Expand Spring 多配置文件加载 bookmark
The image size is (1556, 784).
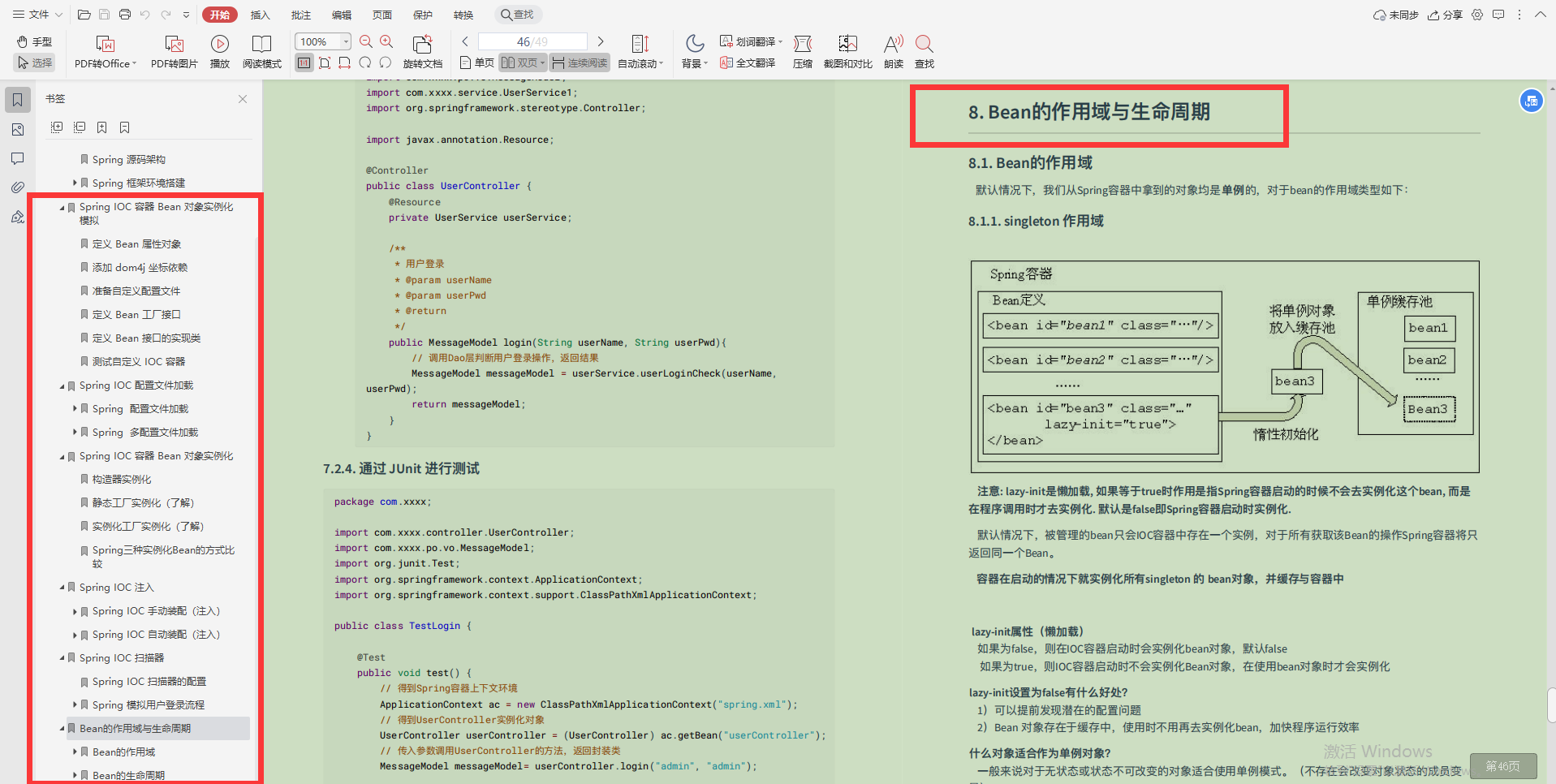pyautogui.click(x=75, y=433)
